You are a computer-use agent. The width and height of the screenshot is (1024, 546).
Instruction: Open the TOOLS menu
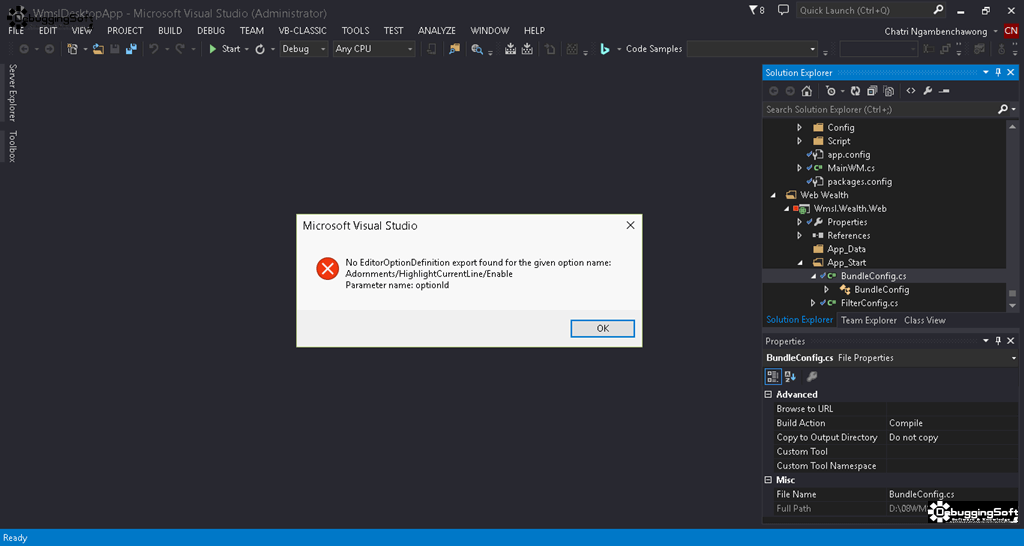coord(355,31)
